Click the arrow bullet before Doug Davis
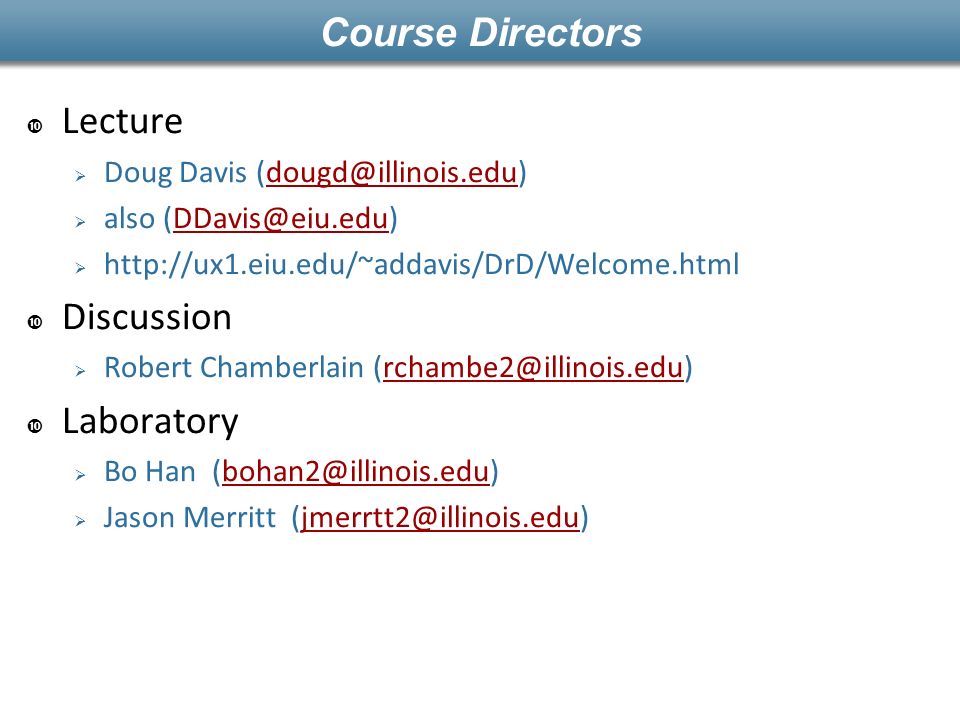 click(x=80, y=176)
